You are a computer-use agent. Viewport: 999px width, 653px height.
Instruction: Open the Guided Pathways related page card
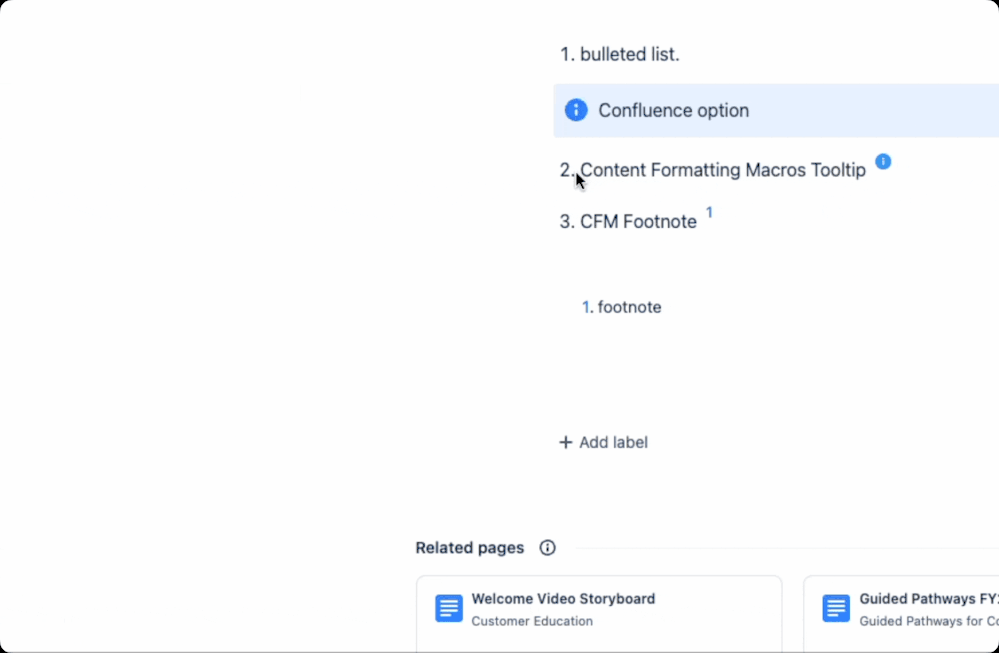pos(901,614)
